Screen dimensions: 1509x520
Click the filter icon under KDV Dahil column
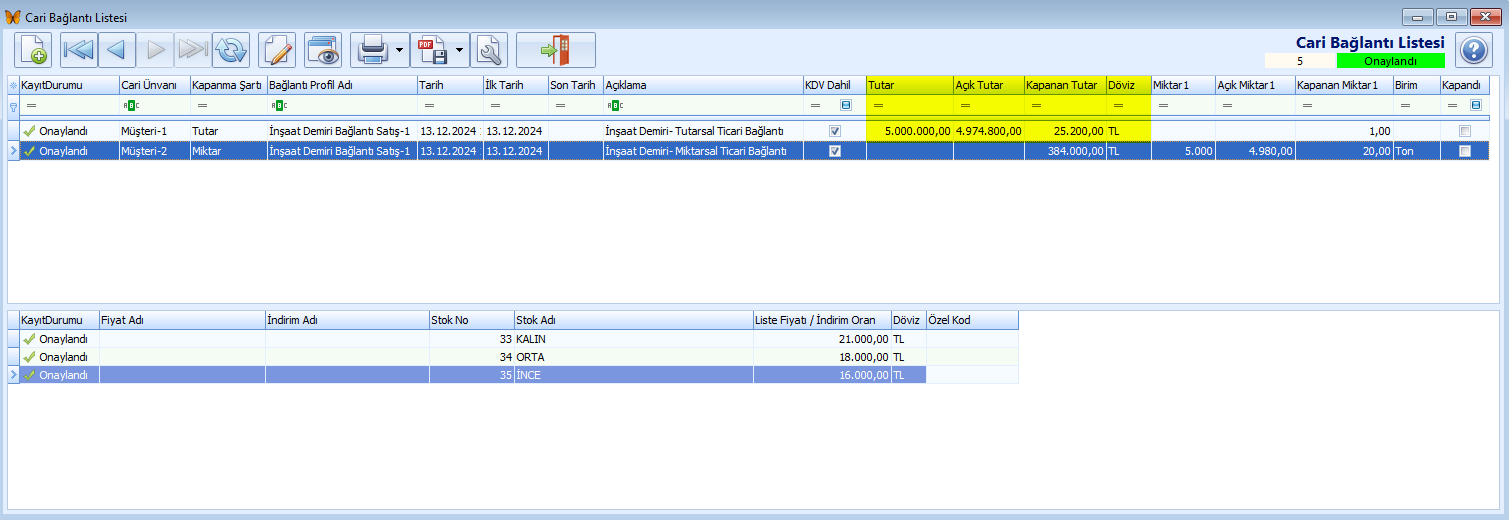tap(846, 105)
